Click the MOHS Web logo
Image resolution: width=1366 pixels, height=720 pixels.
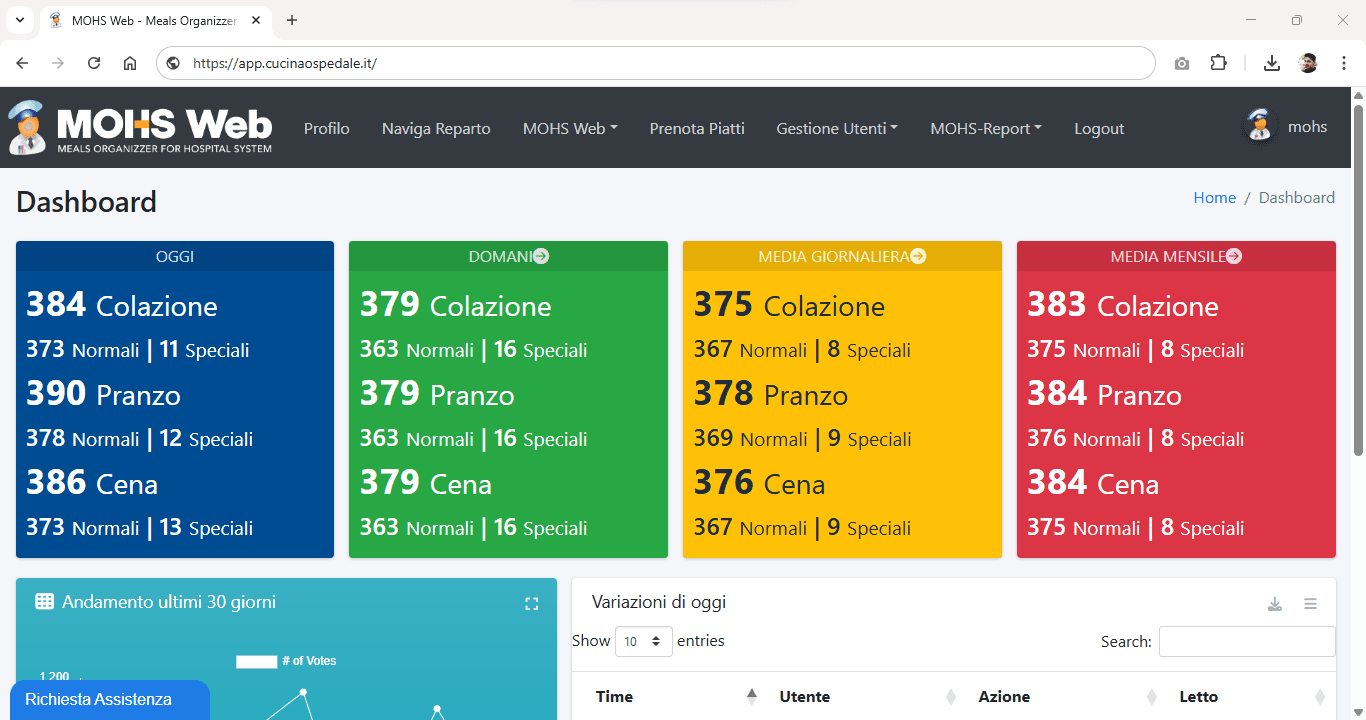pos(140,128)
